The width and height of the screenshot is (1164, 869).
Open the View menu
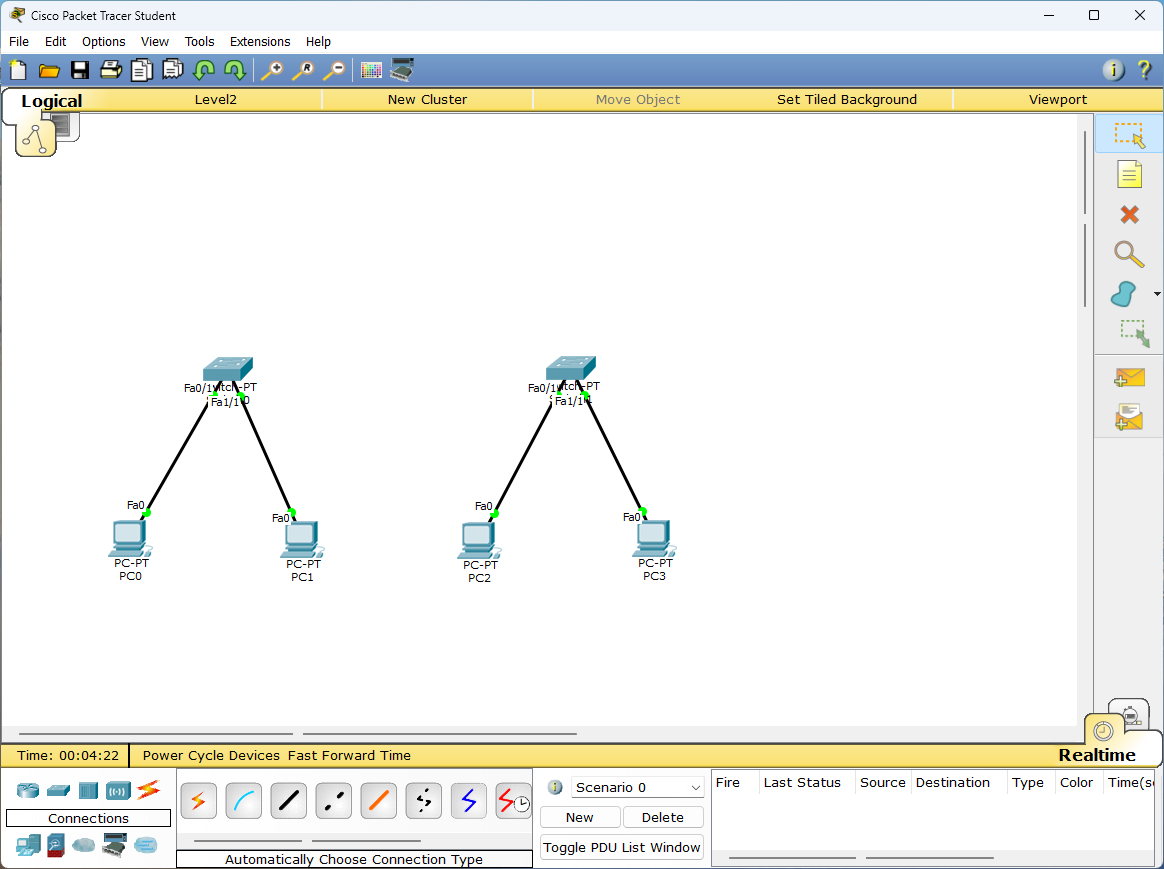click(154, 42)
